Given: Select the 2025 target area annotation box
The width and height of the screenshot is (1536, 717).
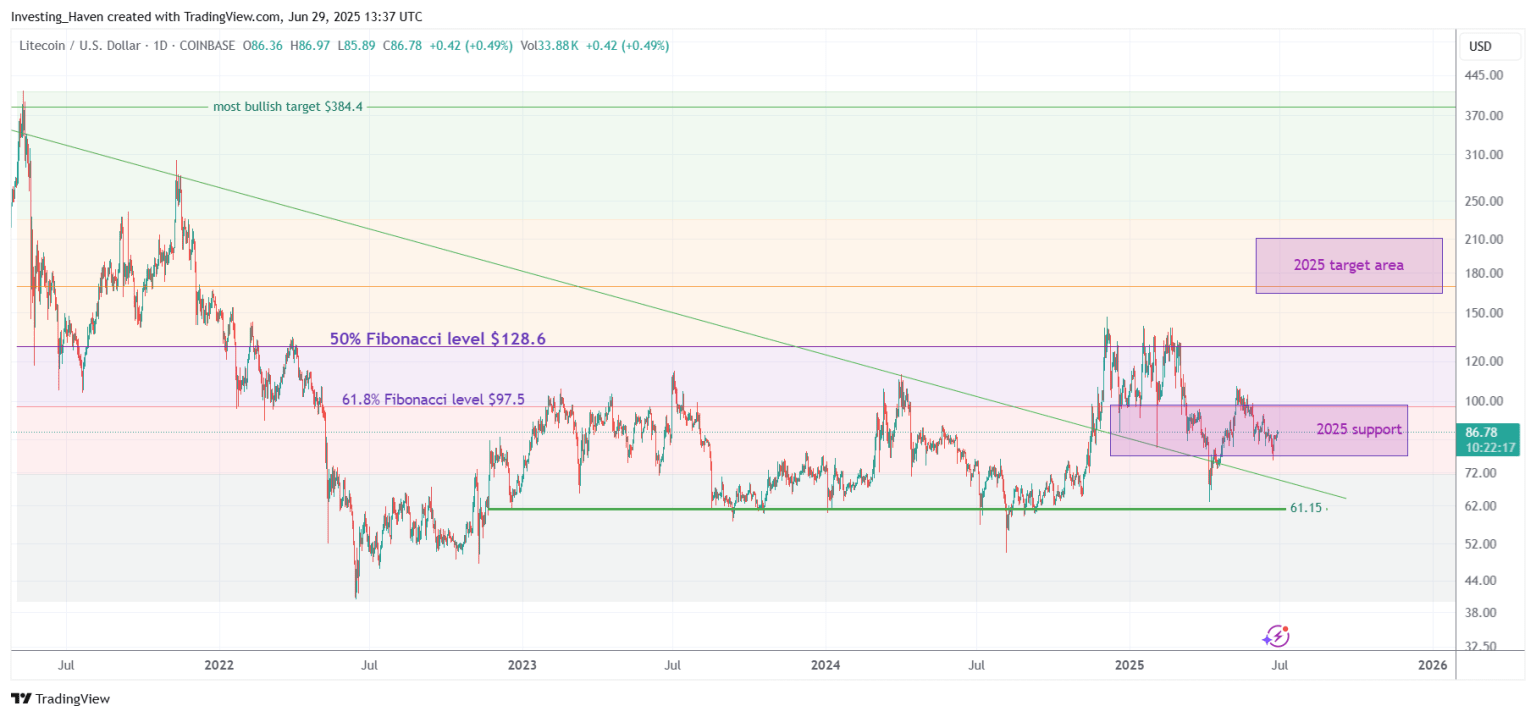Looking at the screenshot, I should (1349, 265).
